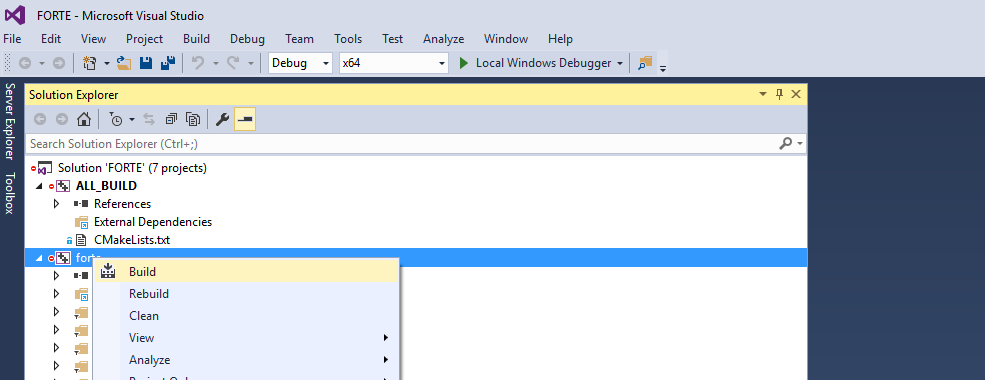Image resolution: width=985 pixels, height=380 pixels.
Task: Open main toolbar overflow options arrow
Action: (x=663, y=68)
